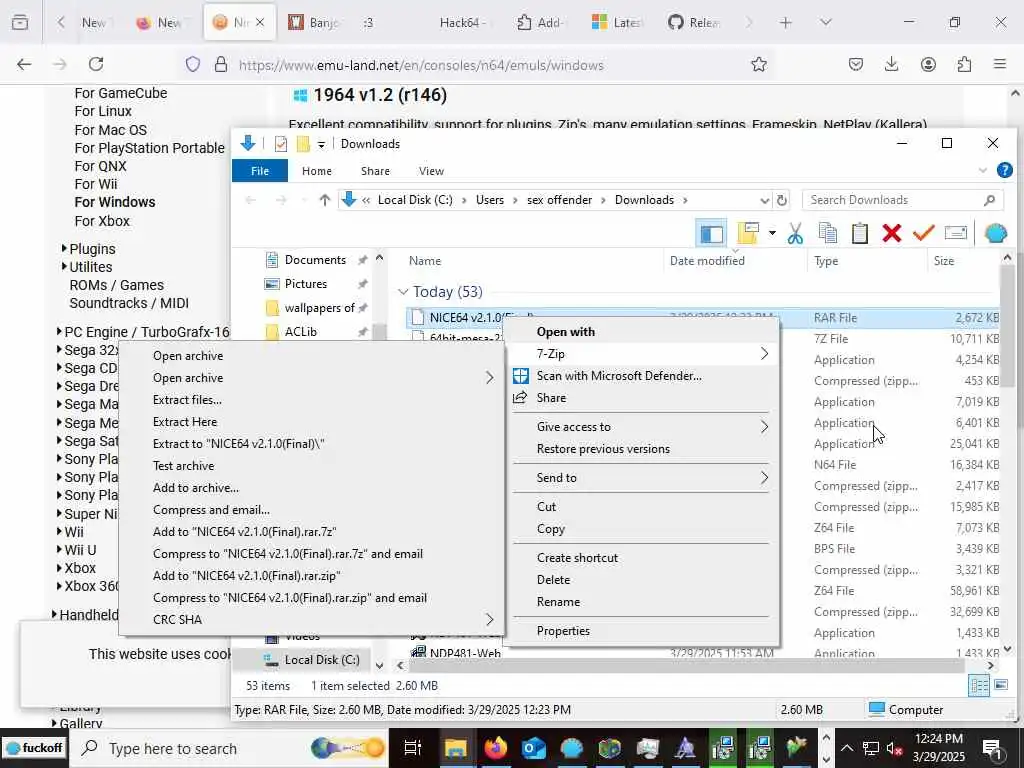Collapse the Today (53) group
This screenshot has height=768, width=1024.
tap(403, 291)
